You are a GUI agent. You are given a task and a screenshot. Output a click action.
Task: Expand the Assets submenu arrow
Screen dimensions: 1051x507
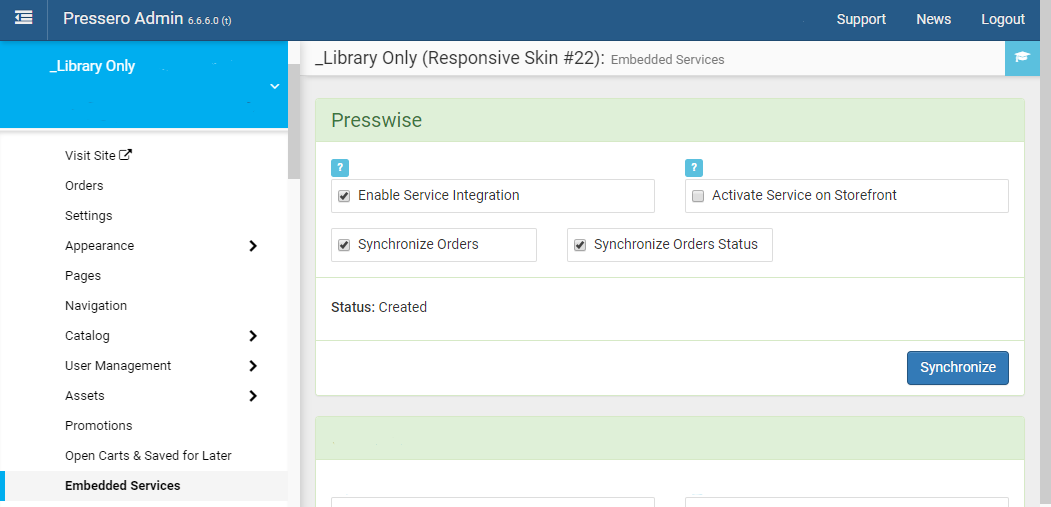(253, 396)
